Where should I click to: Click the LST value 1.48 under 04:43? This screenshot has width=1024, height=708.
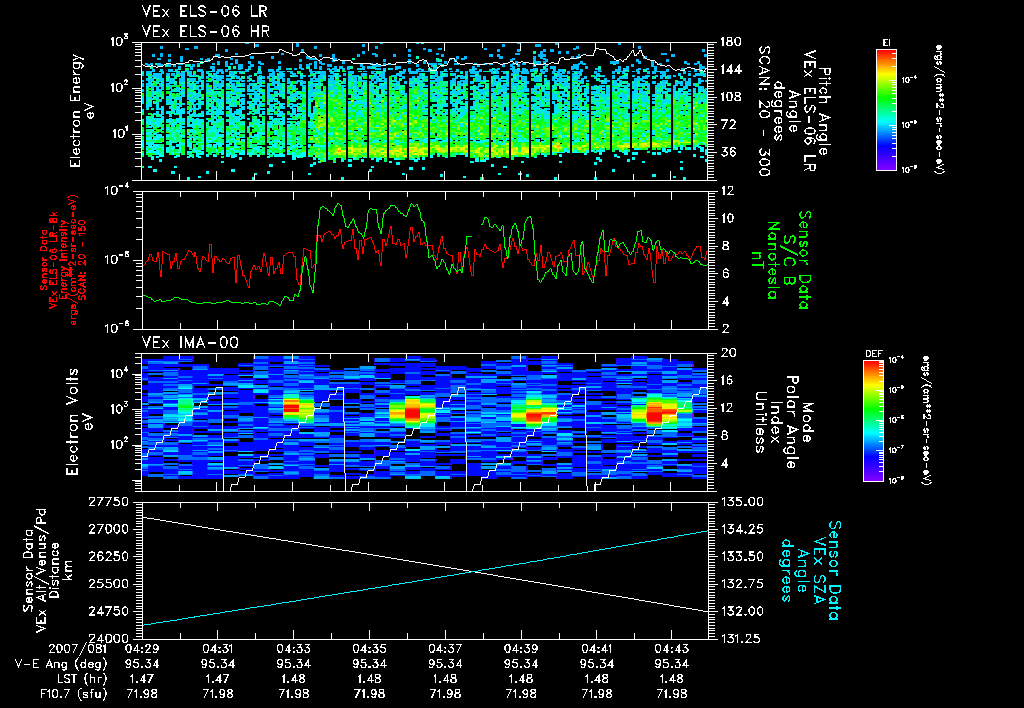pyautogui.click(x=672, y=679)
